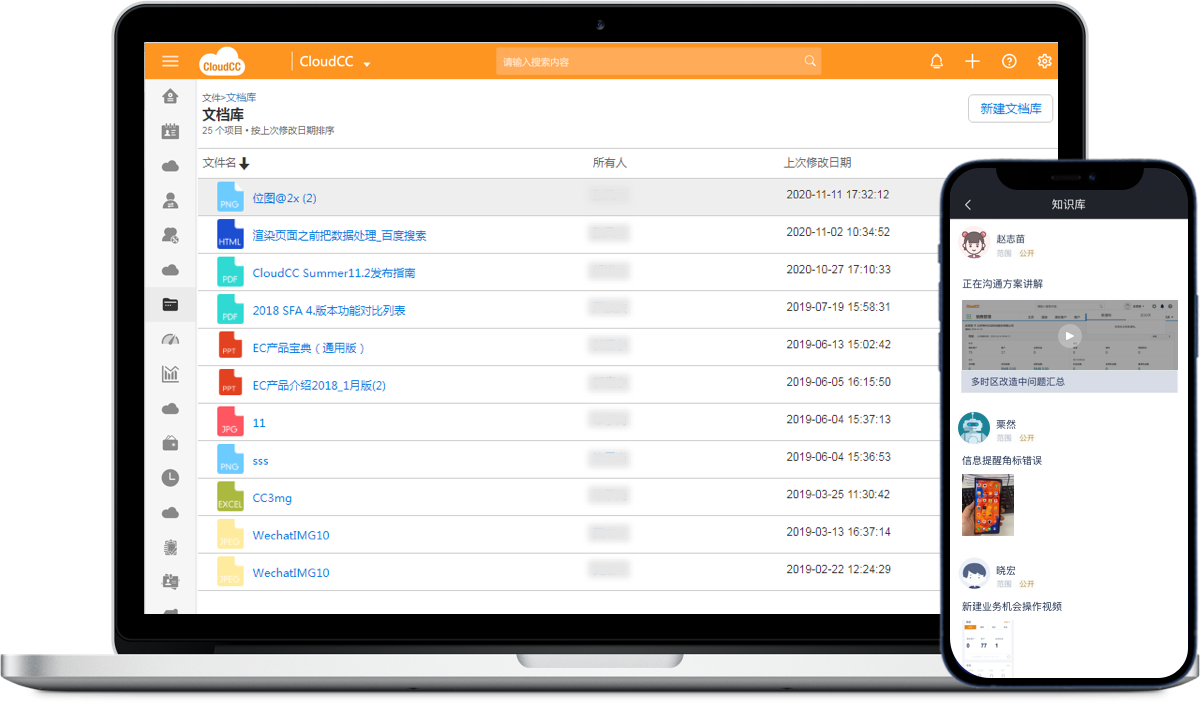Image resolution: width=1200 pixels, height=704 pixels.
Task: Click the 新建文档库 button
Action: click(1010, 108)
